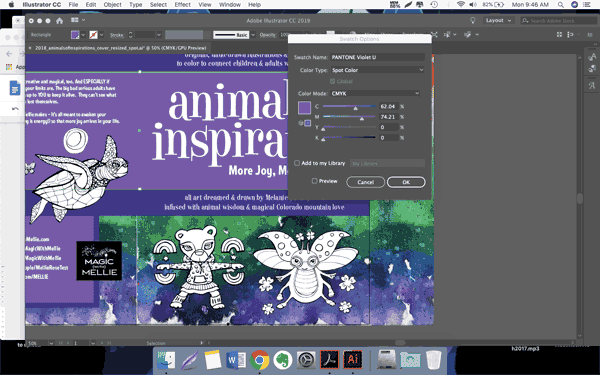Click the Stroke swatch with red slash

pyautogui.click(x=93, y=35)
